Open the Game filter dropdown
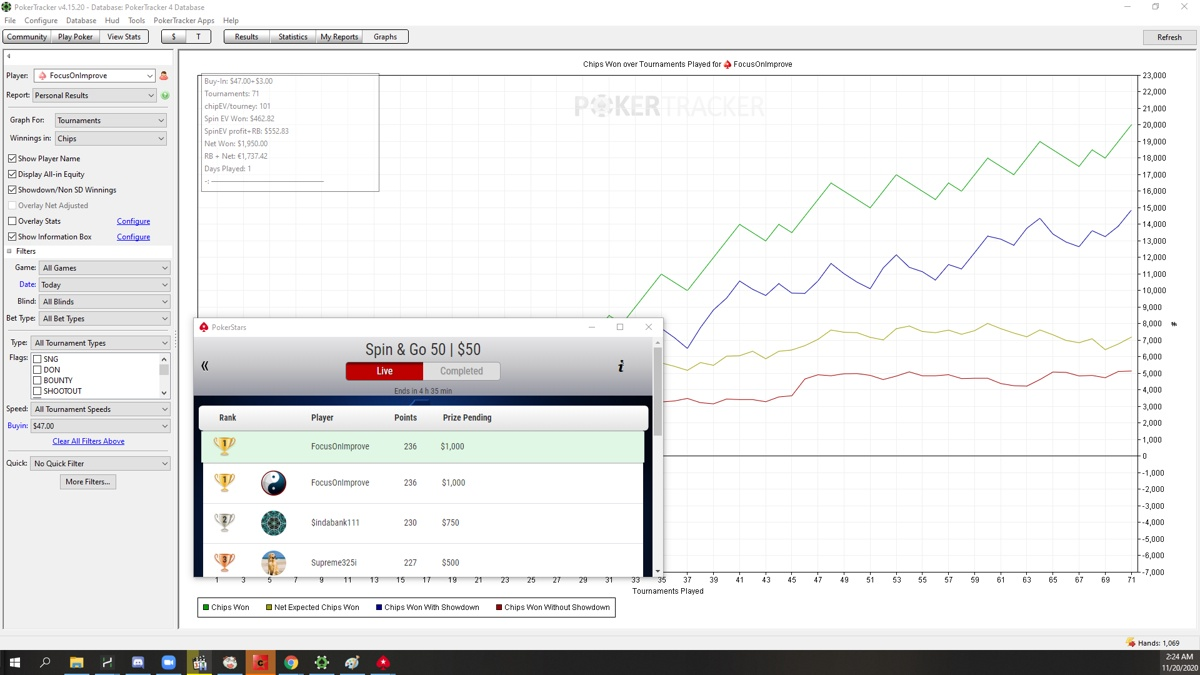Image resolution: width=1200 pixels, height=675 pixels. pyautogui.click(x=105, y=268)
